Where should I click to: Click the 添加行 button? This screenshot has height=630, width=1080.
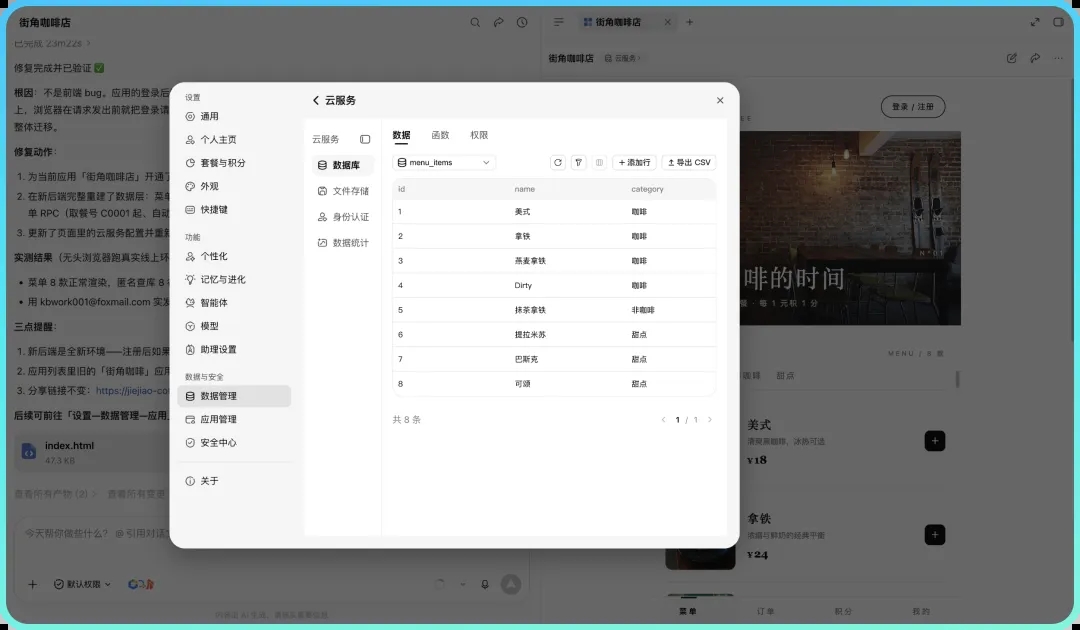634,162
